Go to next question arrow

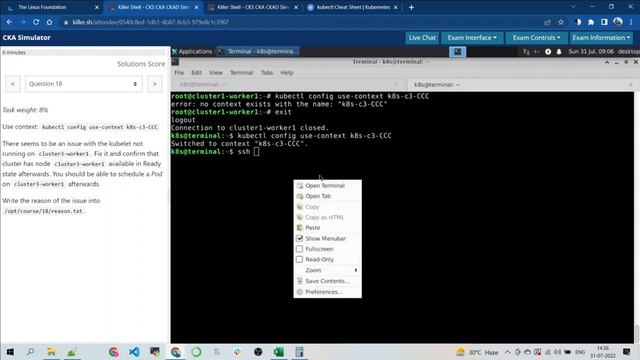[155, 84]
